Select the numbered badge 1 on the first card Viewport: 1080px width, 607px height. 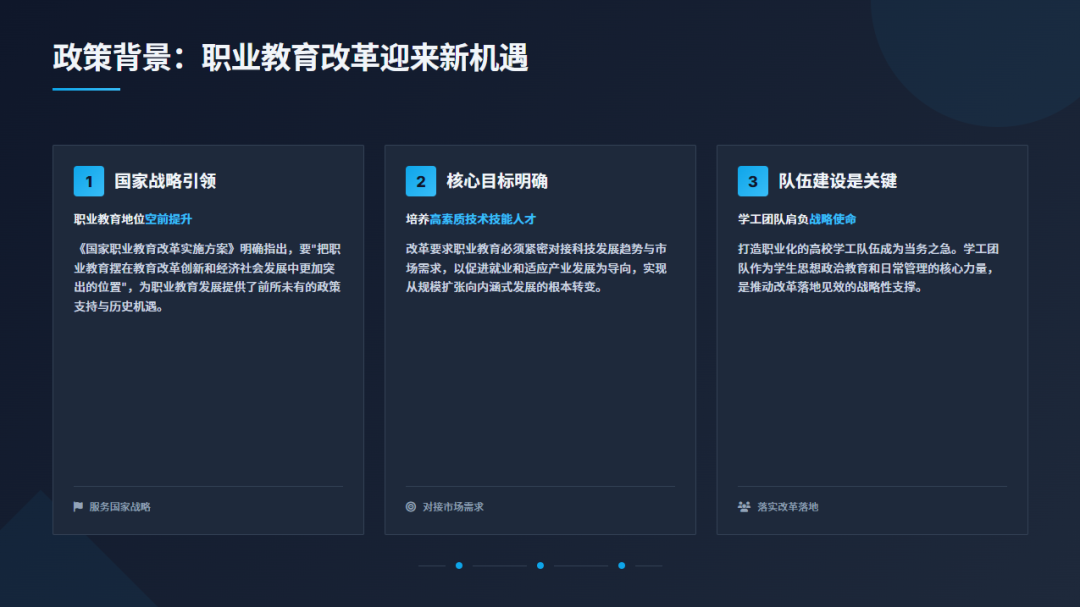point(89,181)
